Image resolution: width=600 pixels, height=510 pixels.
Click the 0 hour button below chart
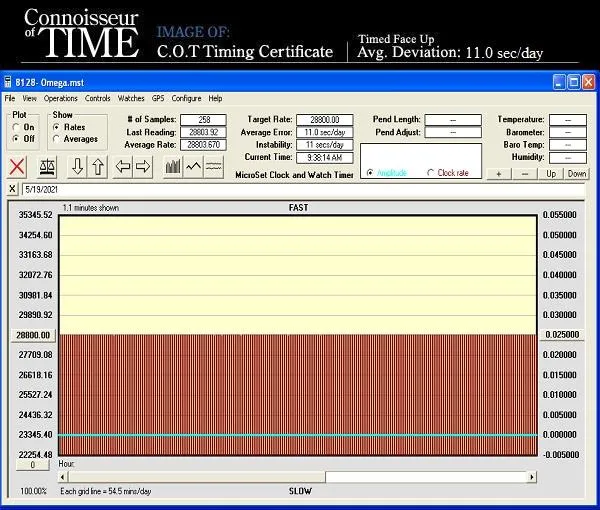[x=33, y=465]
